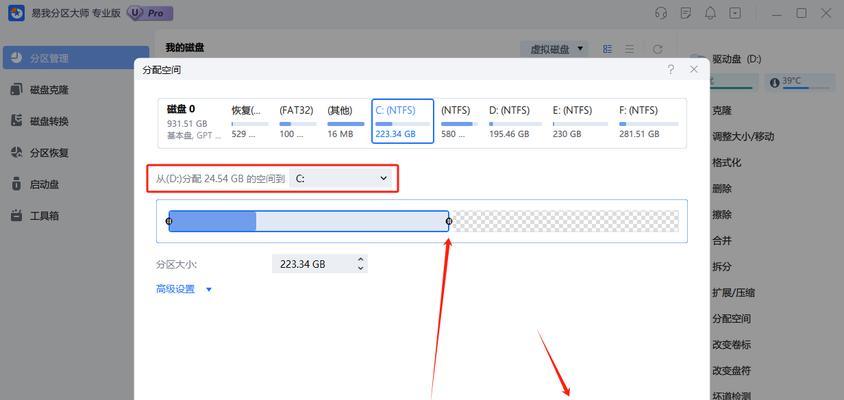This screenshot has height=400, width=844.
Task: Refresh the disk list
Action: (657, 49)
